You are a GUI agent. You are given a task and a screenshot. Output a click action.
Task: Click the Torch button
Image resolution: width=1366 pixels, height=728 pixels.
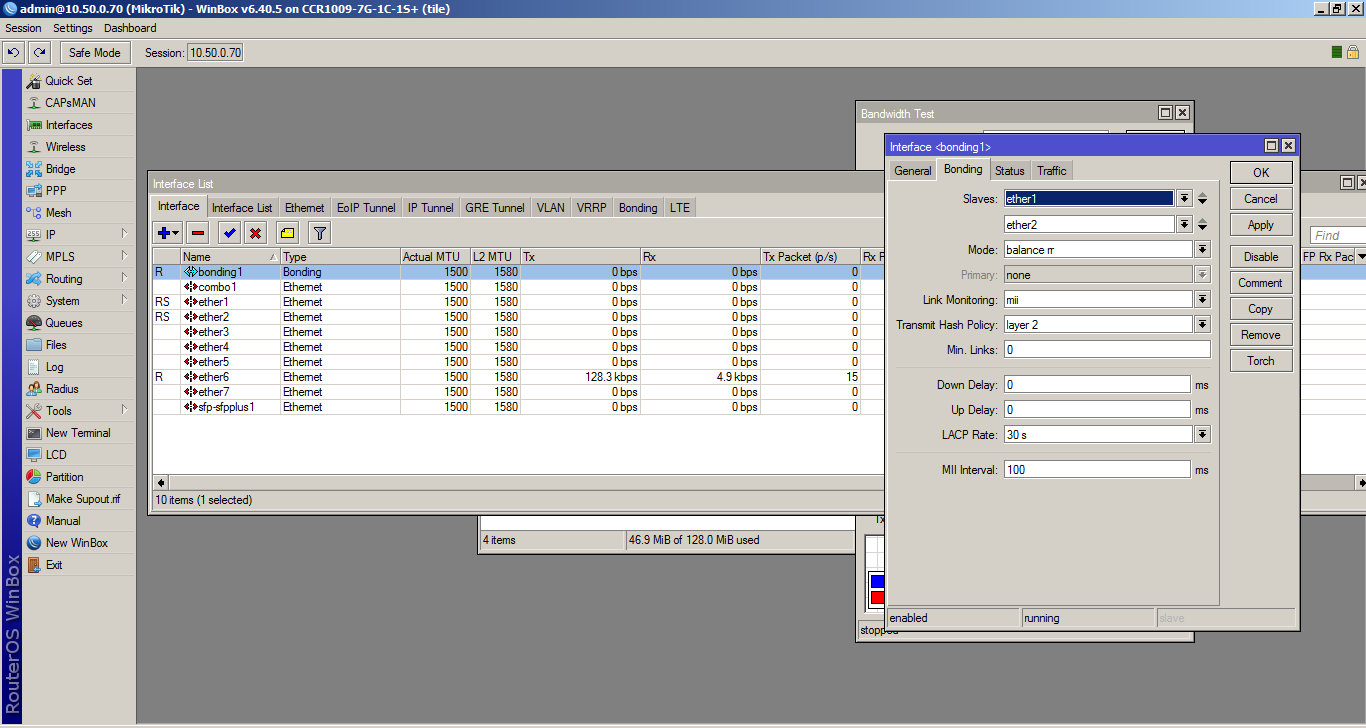1260,361
